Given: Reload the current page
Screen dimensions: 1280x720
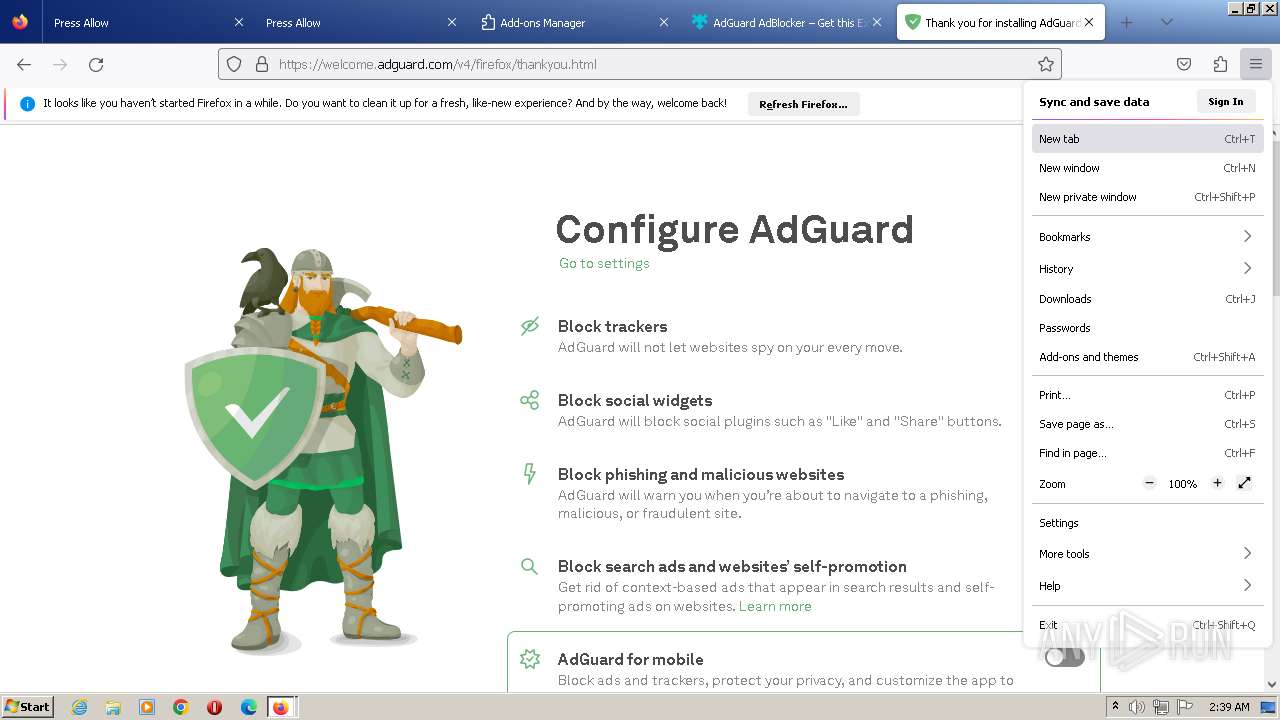Looking at the screenshot, I should (x=96, y=64).
